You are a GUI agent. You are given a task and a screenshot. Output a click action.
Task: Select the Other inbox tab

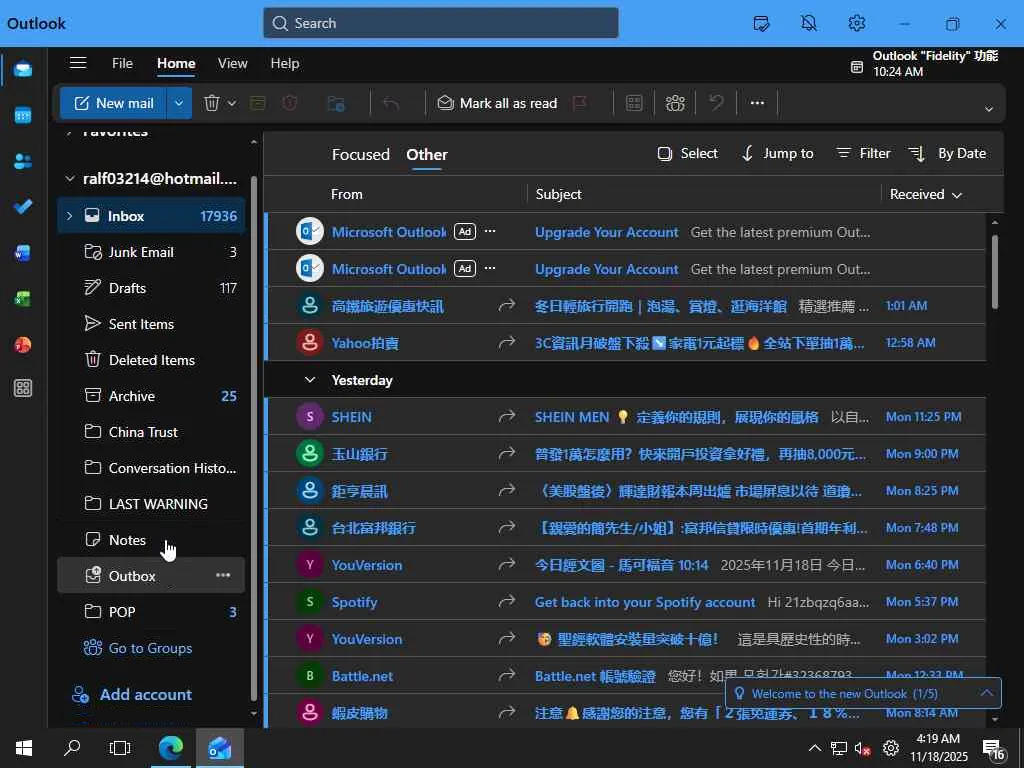pos(427,155)
